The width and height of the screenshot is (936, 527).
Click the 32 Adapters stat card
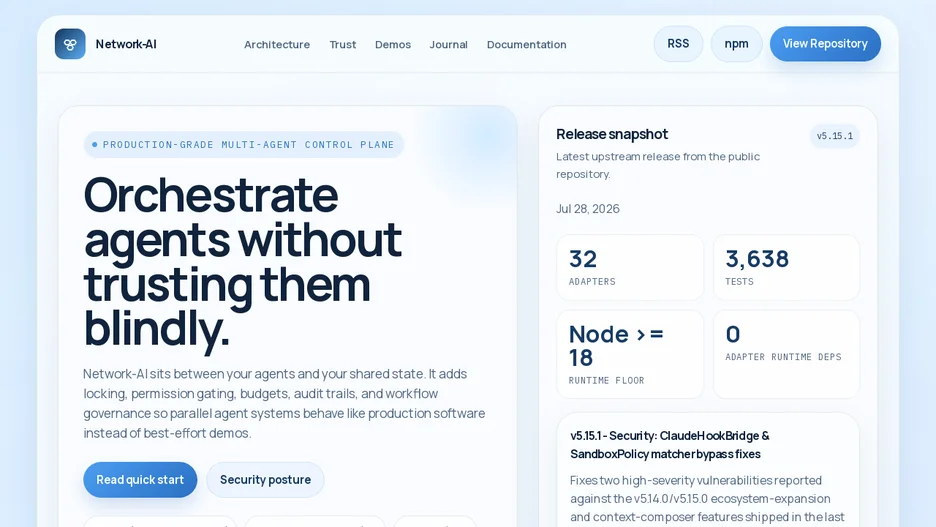pos(630,267)
